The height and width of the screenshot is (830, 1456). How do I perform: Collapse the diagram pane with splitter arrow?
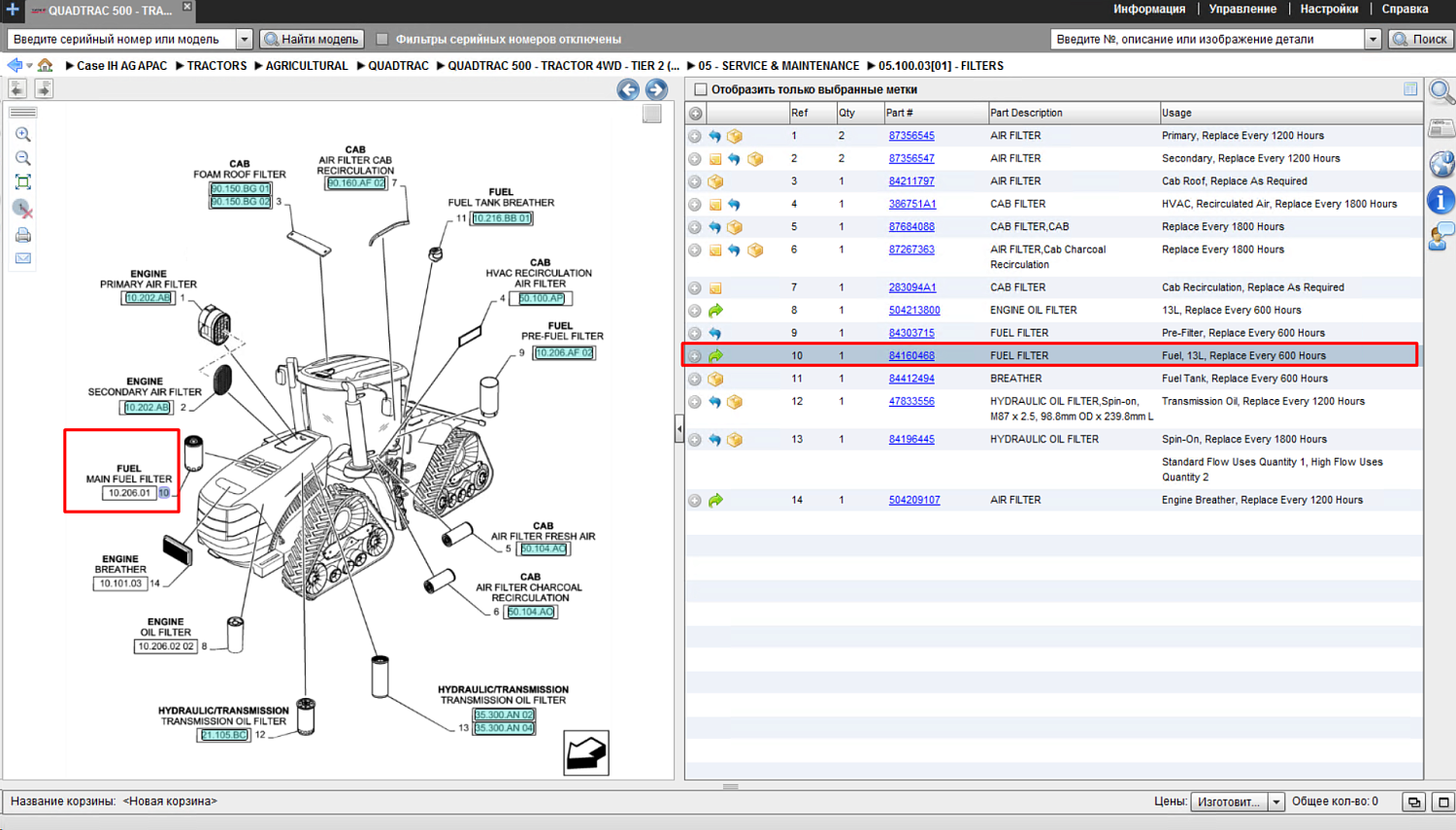click(679, 428)
